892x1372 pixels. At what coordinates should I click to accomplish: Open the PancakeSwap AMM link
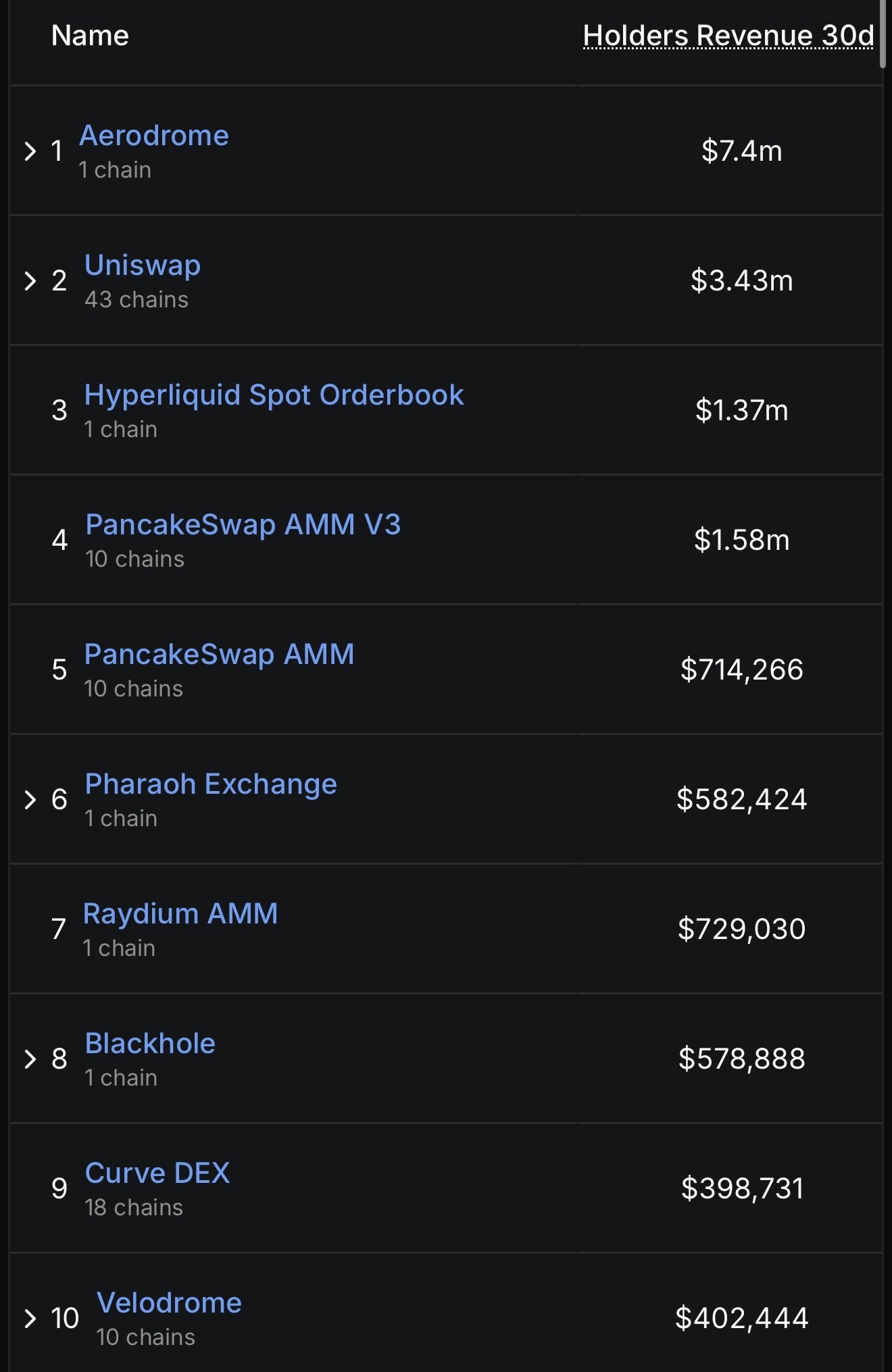[219, 655]
